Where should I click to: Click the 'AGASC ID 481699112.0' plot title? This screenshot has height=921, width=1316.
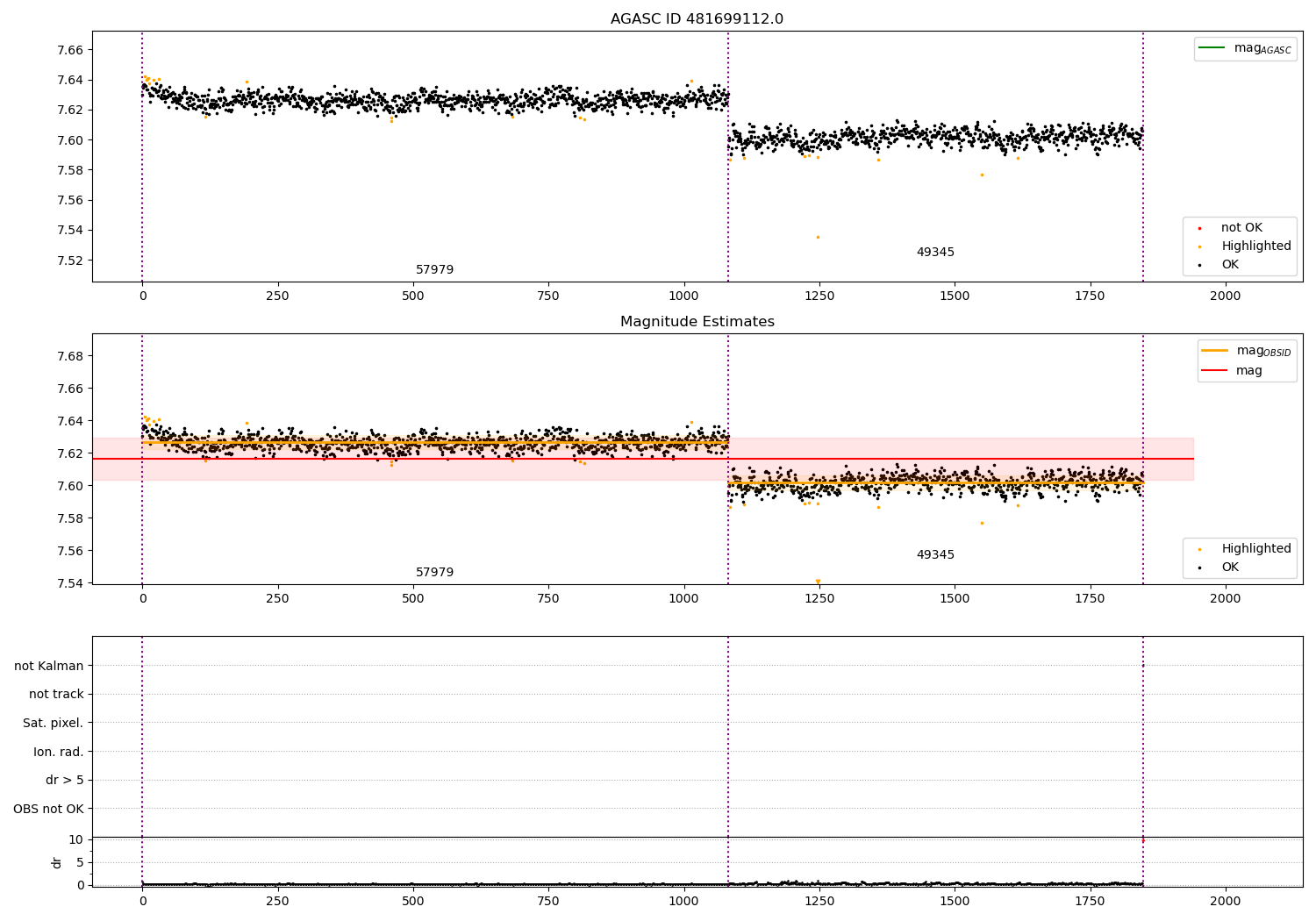pyautogui.click(x=697, y=19)
